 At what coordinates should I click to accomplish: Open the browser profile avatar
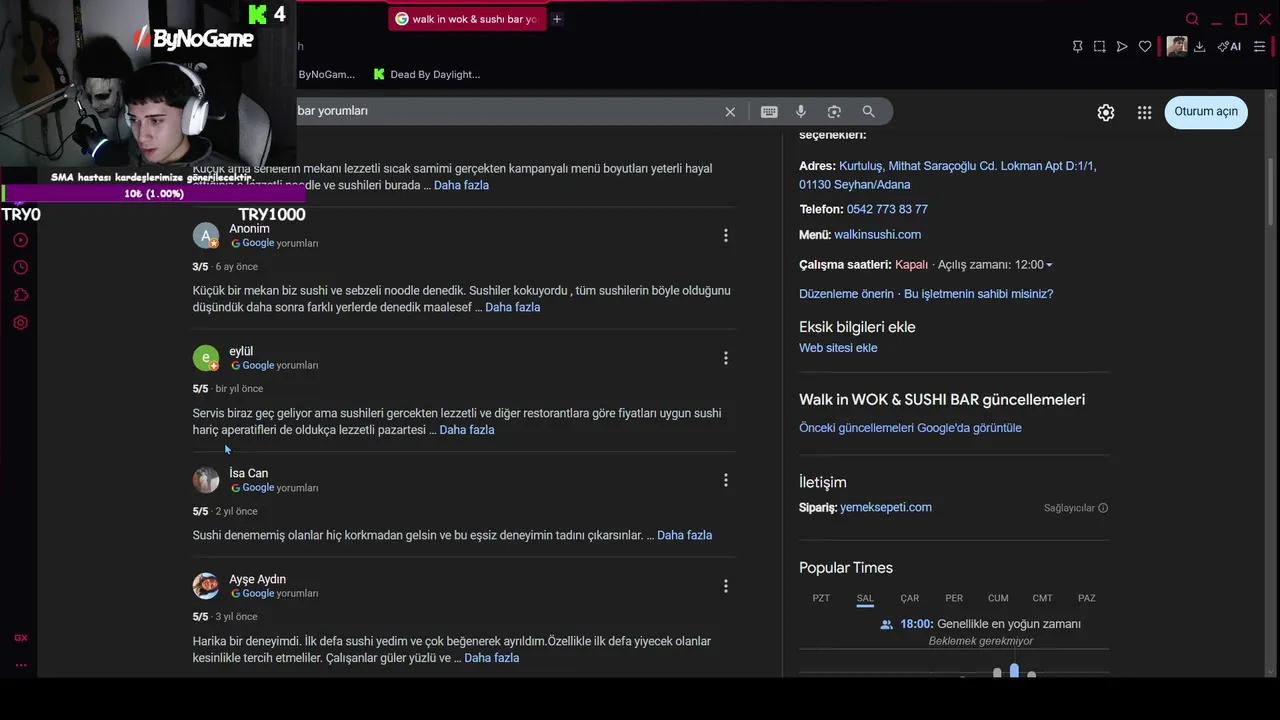pos(1177,46)
